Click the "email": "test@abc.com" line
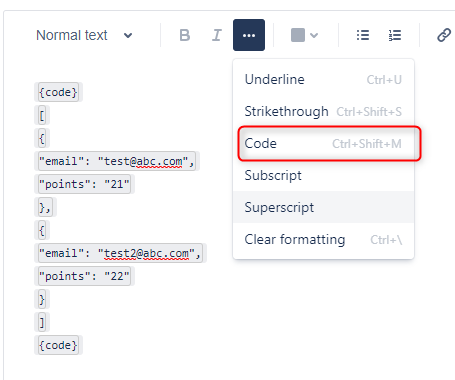This screenshot has height=380, width=455. click(x=117, y=161)
